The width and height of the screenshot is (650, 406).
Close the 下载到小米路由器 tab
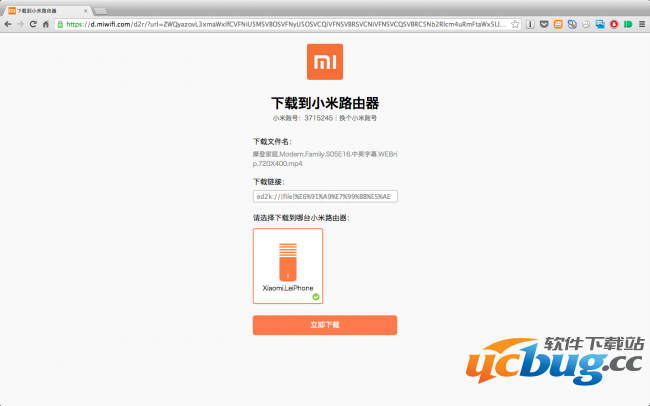(x=84, y=8)
